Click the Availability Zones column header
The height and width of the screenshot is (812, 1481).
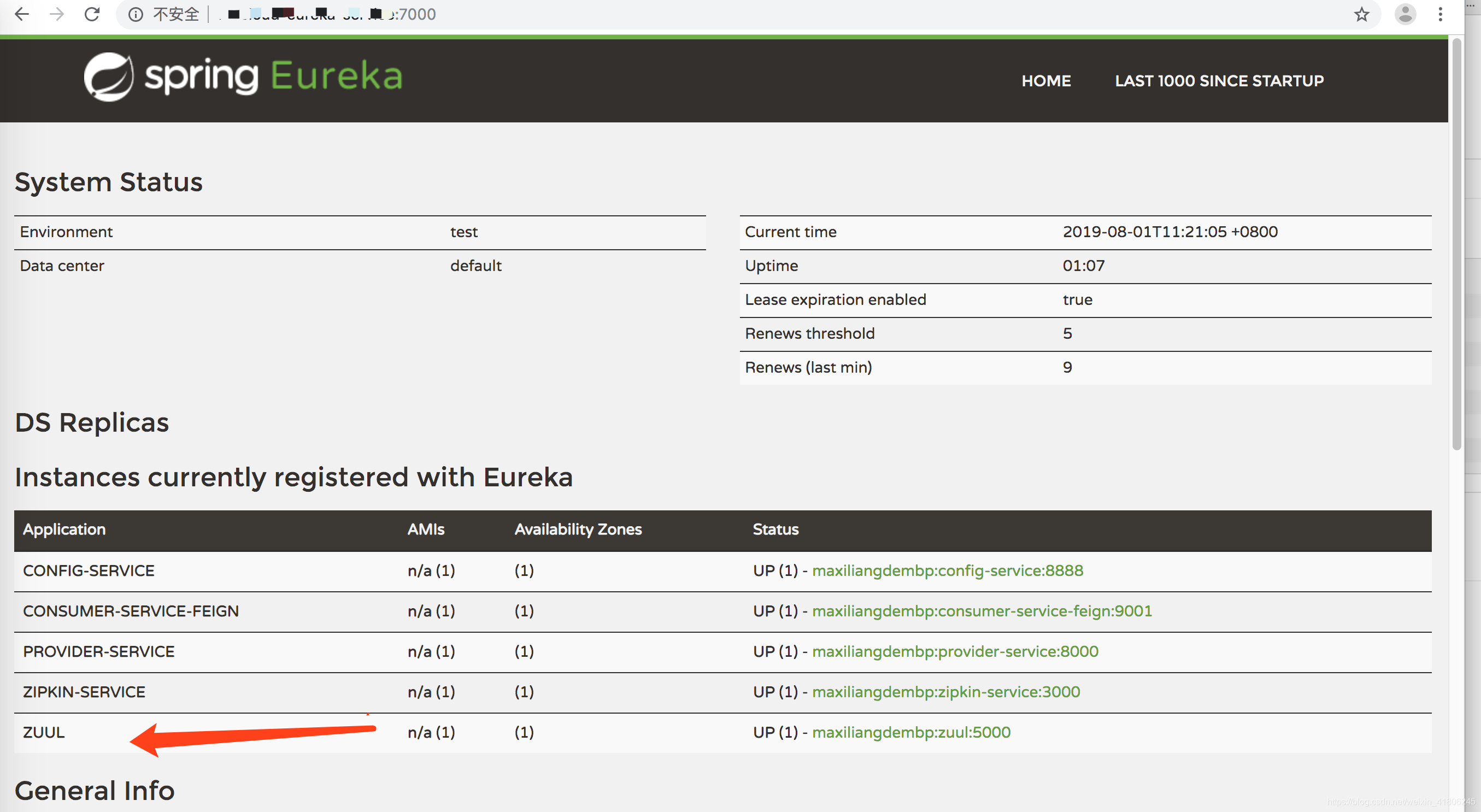[x=578, y=529]
